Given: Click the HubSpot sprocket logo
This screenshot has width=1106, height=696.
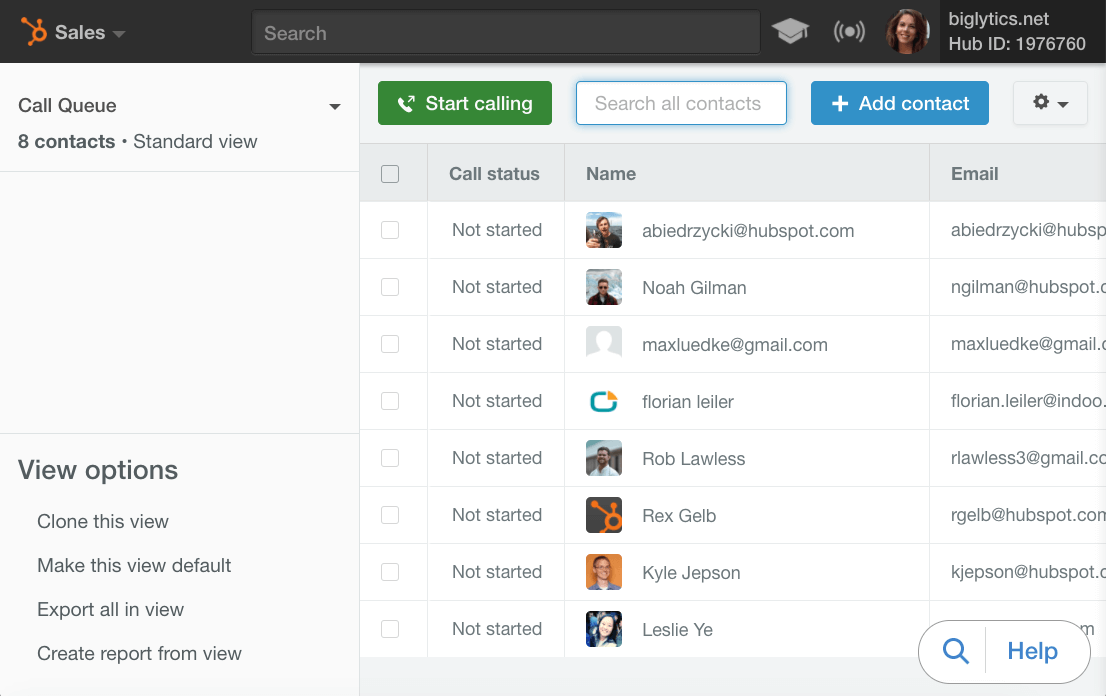Looking at the screenshot, I should coord(34,32).
